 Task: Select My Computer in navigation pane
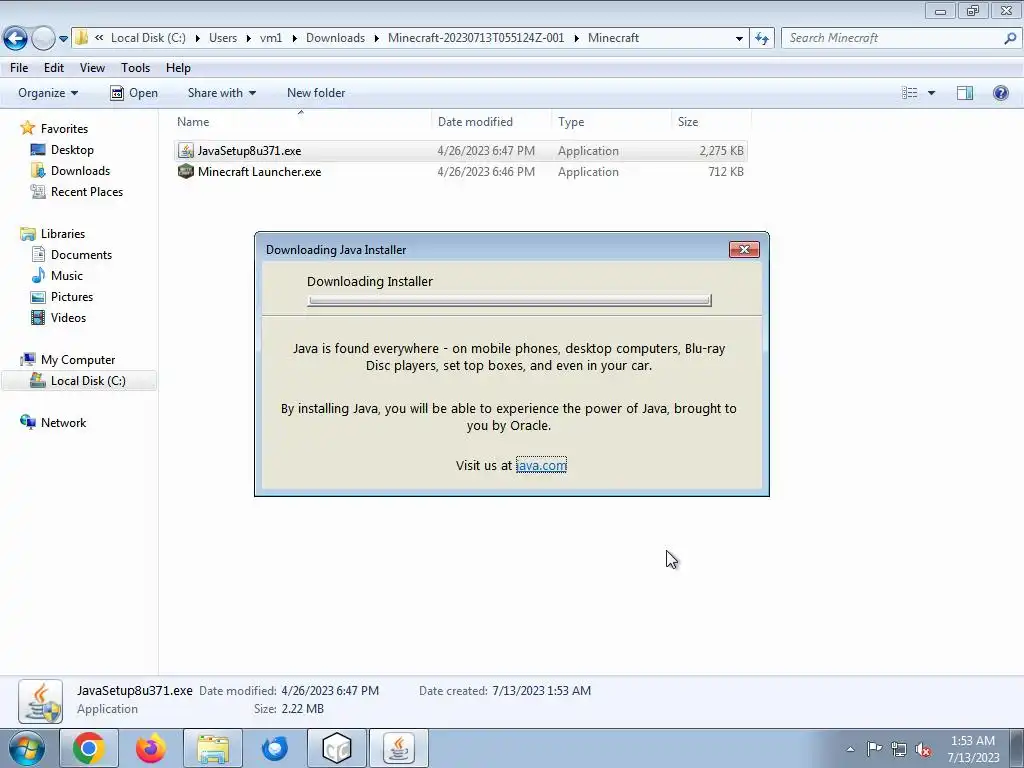(x=78, y=360)
